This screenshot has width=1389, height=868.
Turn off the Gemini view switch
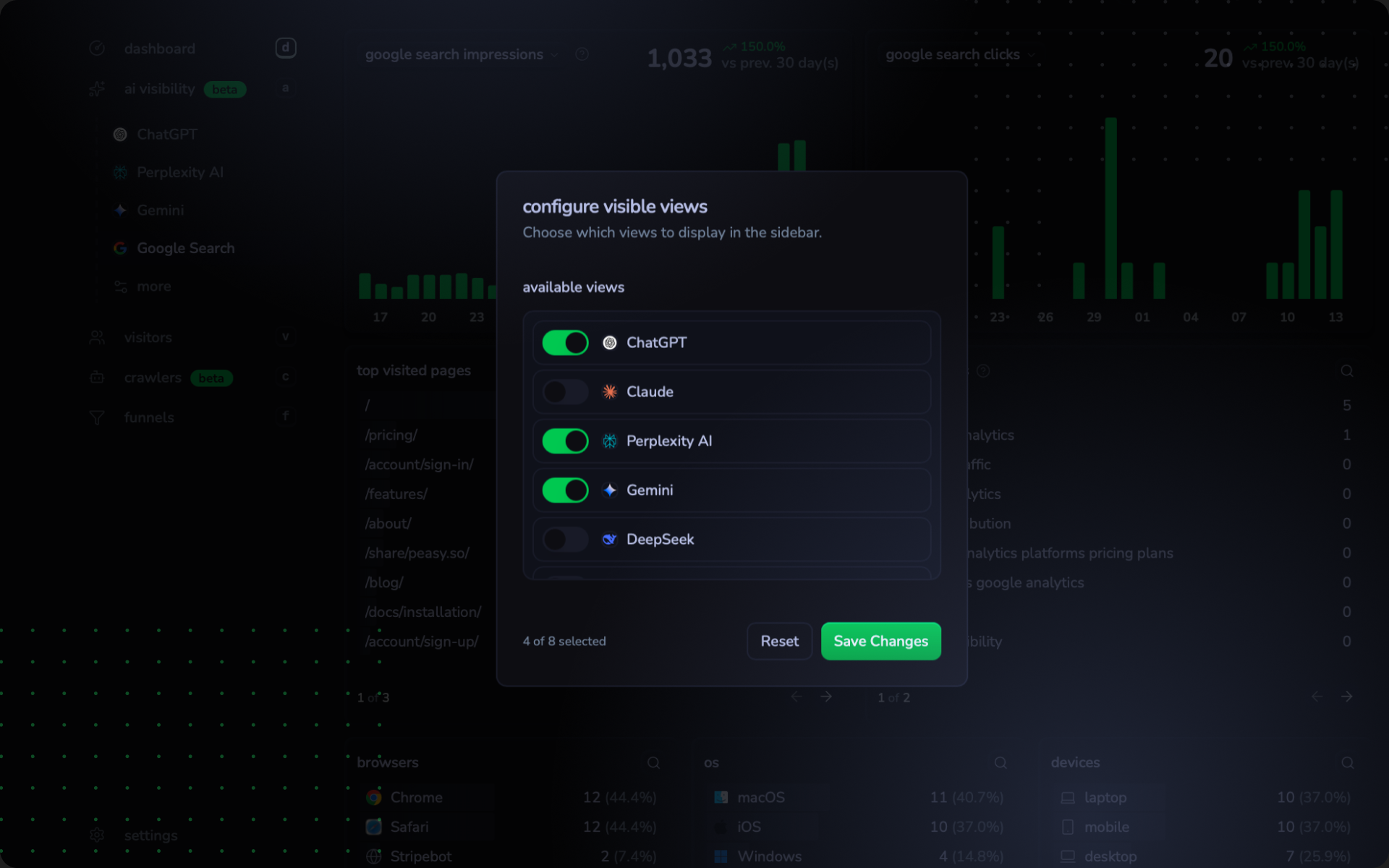tap(565, 490)
